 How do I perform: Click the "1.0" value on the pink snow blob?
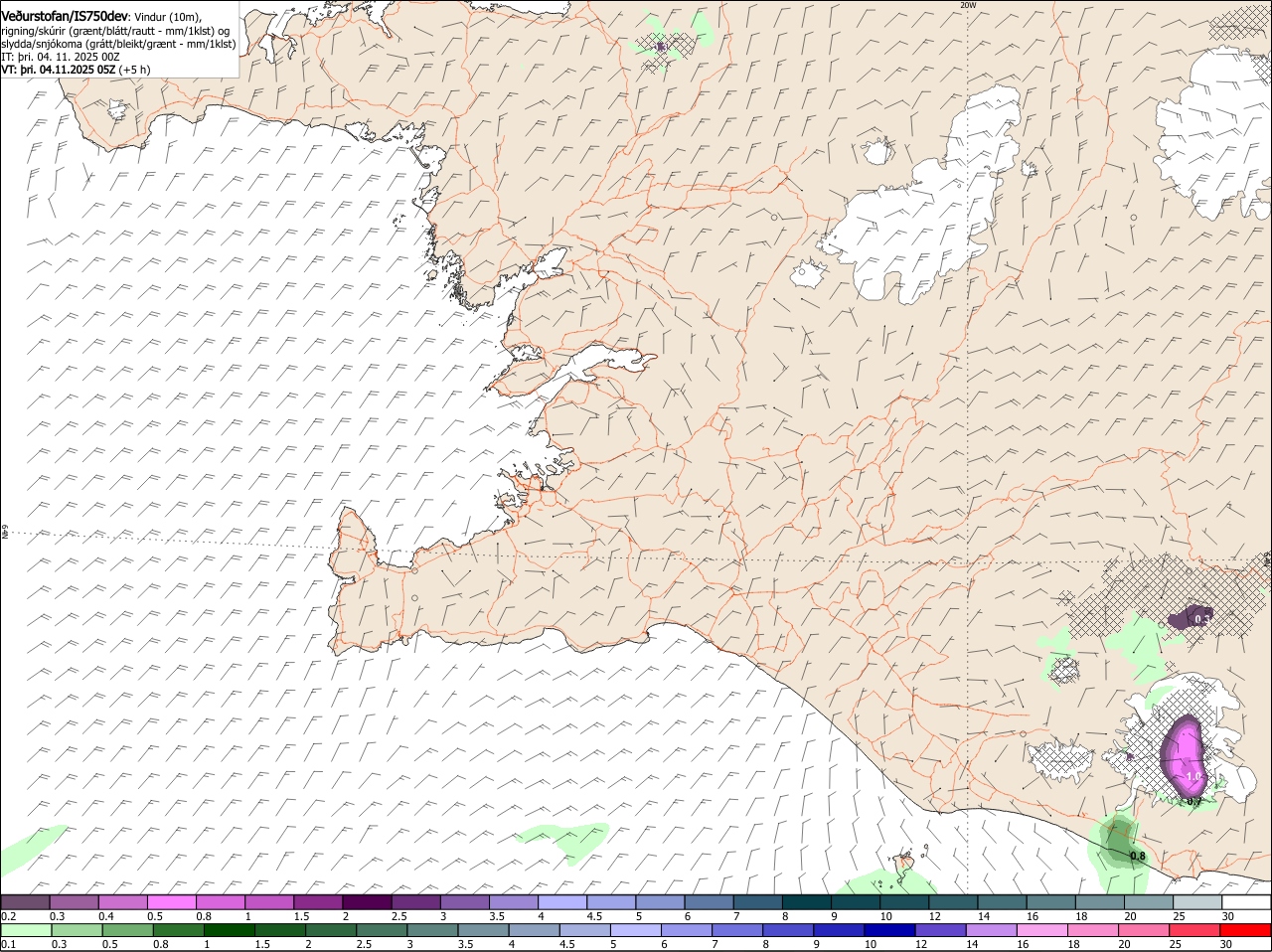(1194, 776)
